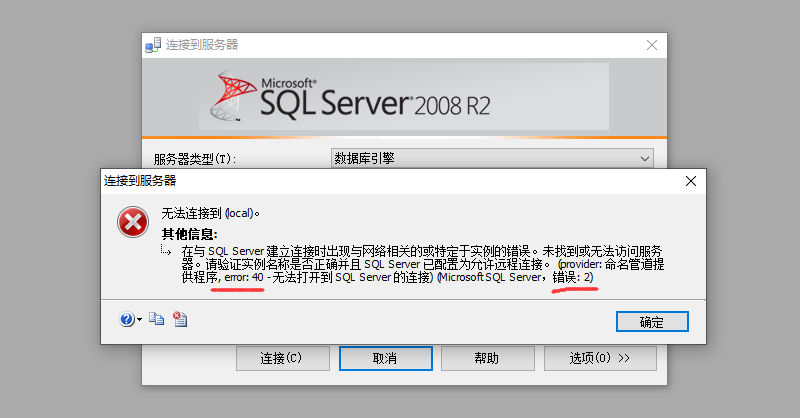800x418 pixels.
Task: Show technical details icon in error dialog
Action: click(x=180, y=319)
